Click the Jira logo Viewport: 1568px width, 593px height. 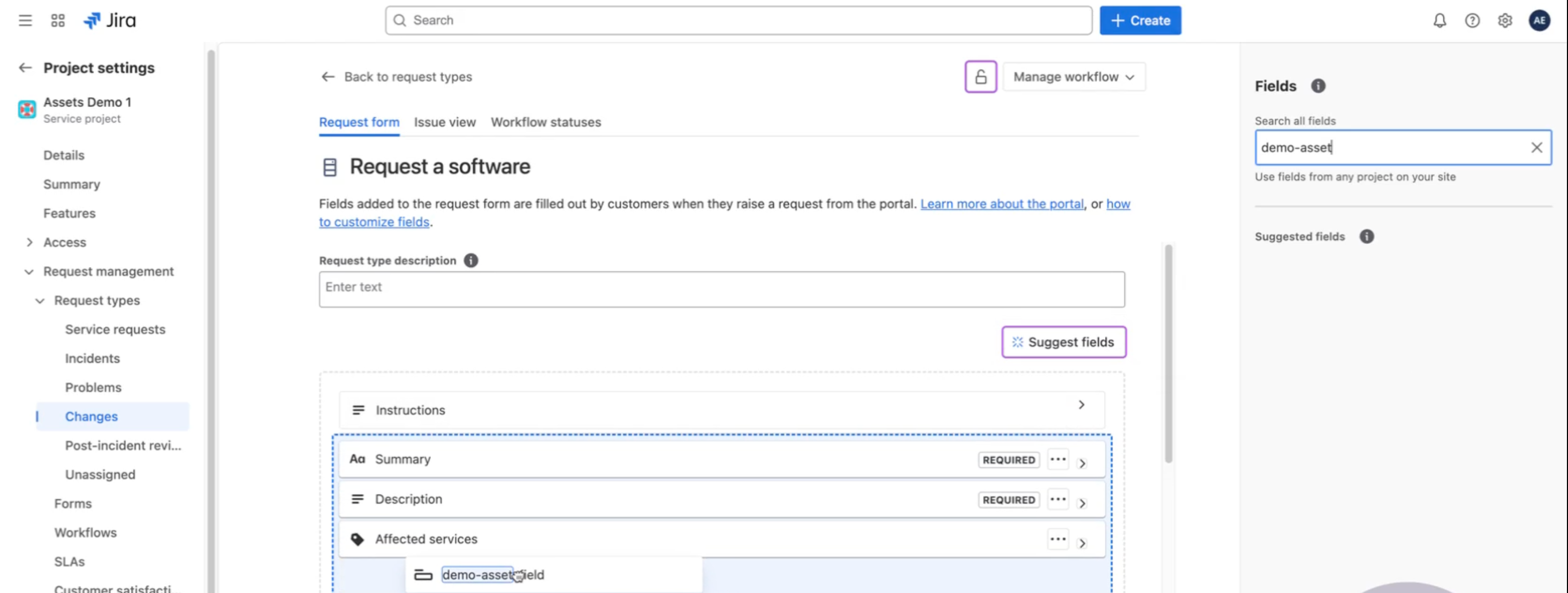pyautogui.click(x=110, y=20)
